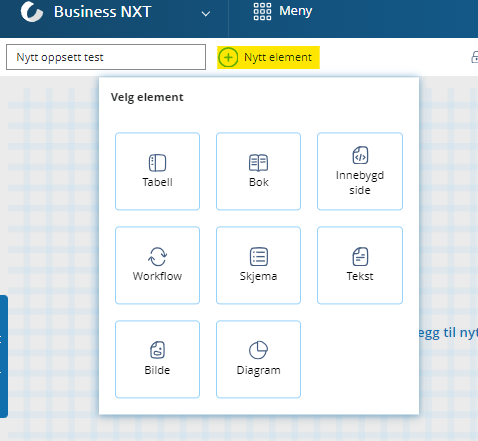Click the Business NXT logo icon
Screen dimensions: 478x441
click(32, 12)
